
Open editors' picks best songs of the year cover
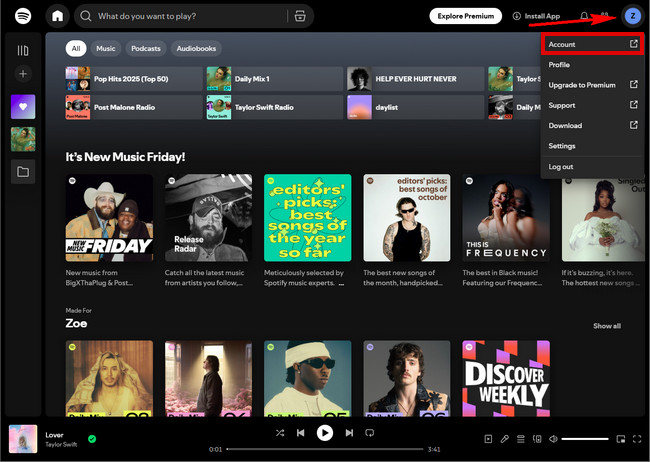(308, 218)
